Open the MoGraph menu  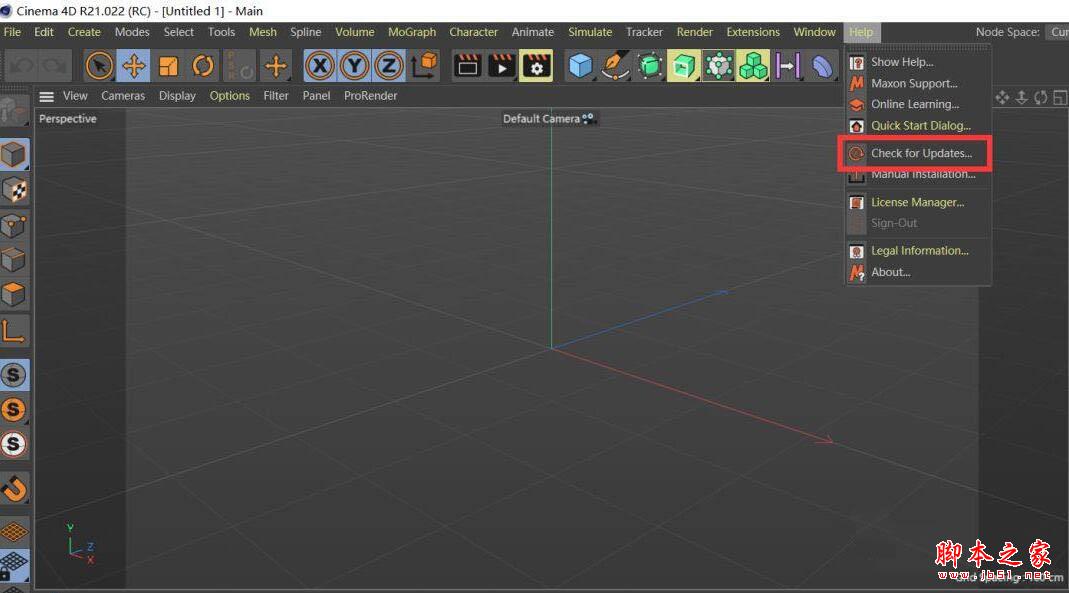coord(411,31)
